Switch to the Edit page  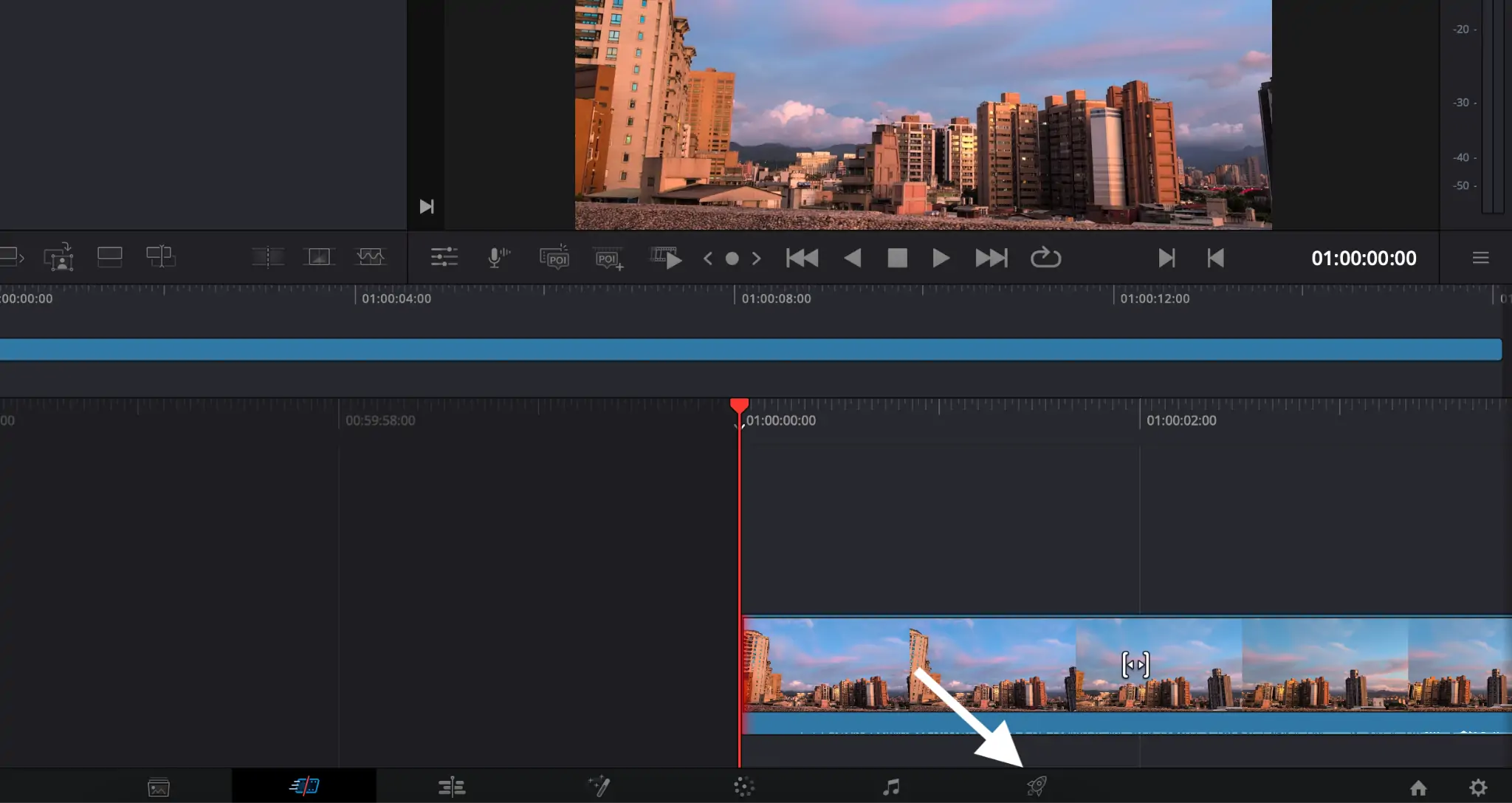tap(451, 787)
